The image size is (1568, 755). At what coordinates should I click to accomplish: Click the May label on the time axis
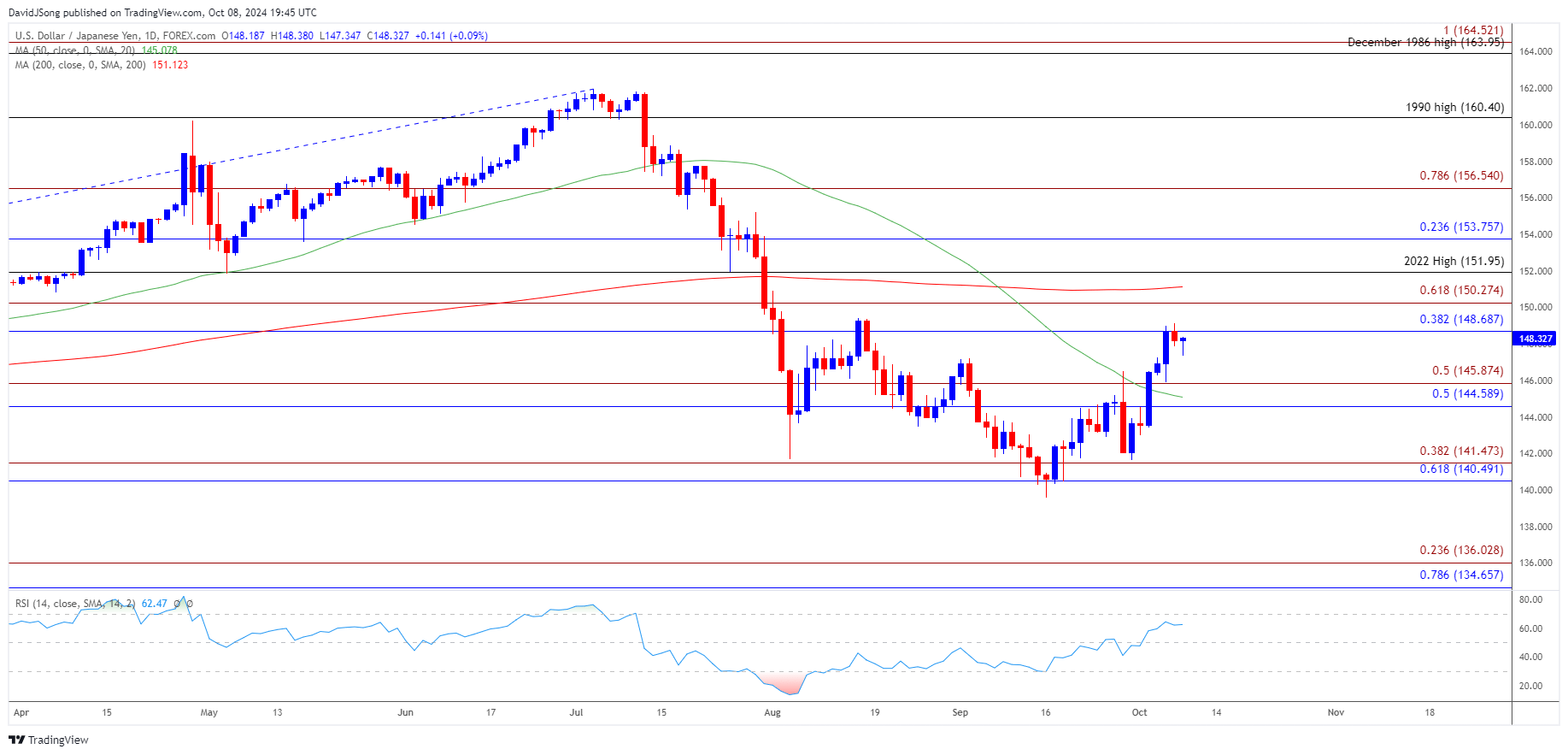(x=208, y=712)
